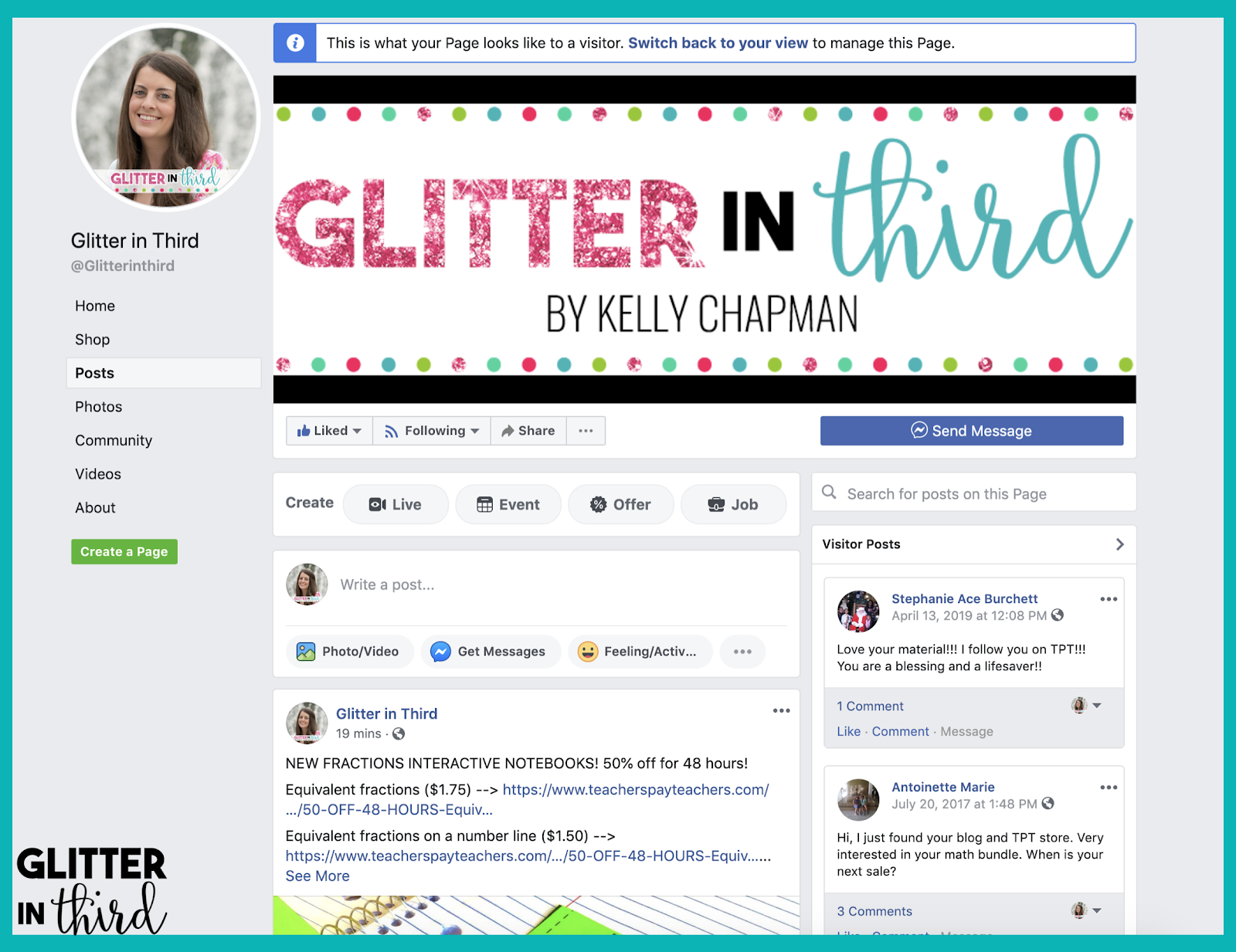Screen dimensions: 1236x952
Task: Open options menu on Stephanie's post
Action: click(1109, 599)
